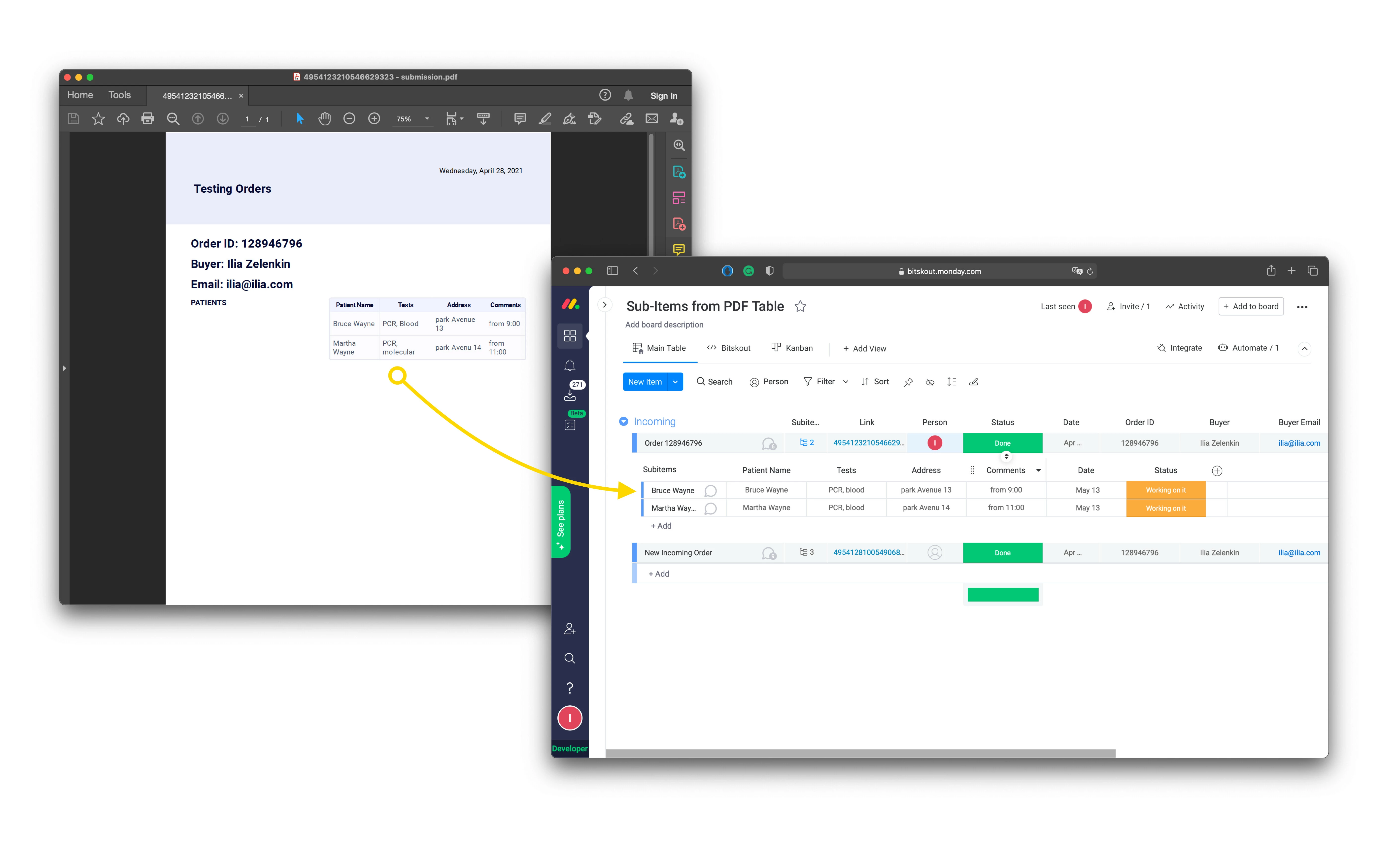
Task: Switch to Home tab in PDF viewer
Action: [80, 95]
